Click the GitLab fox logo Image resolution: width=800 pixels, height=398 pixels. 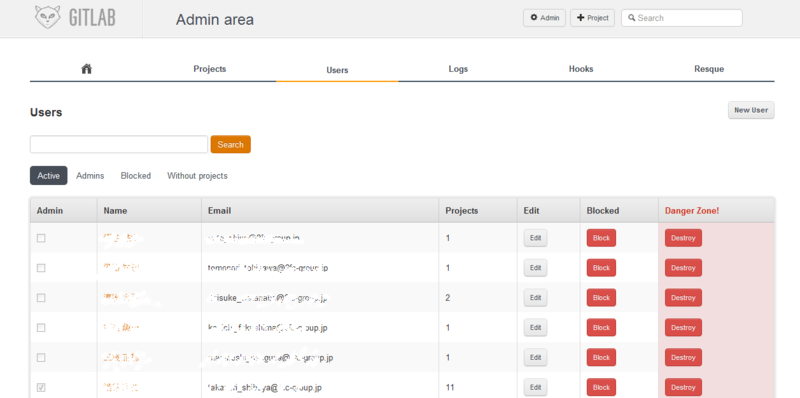(x=47, y=17)
